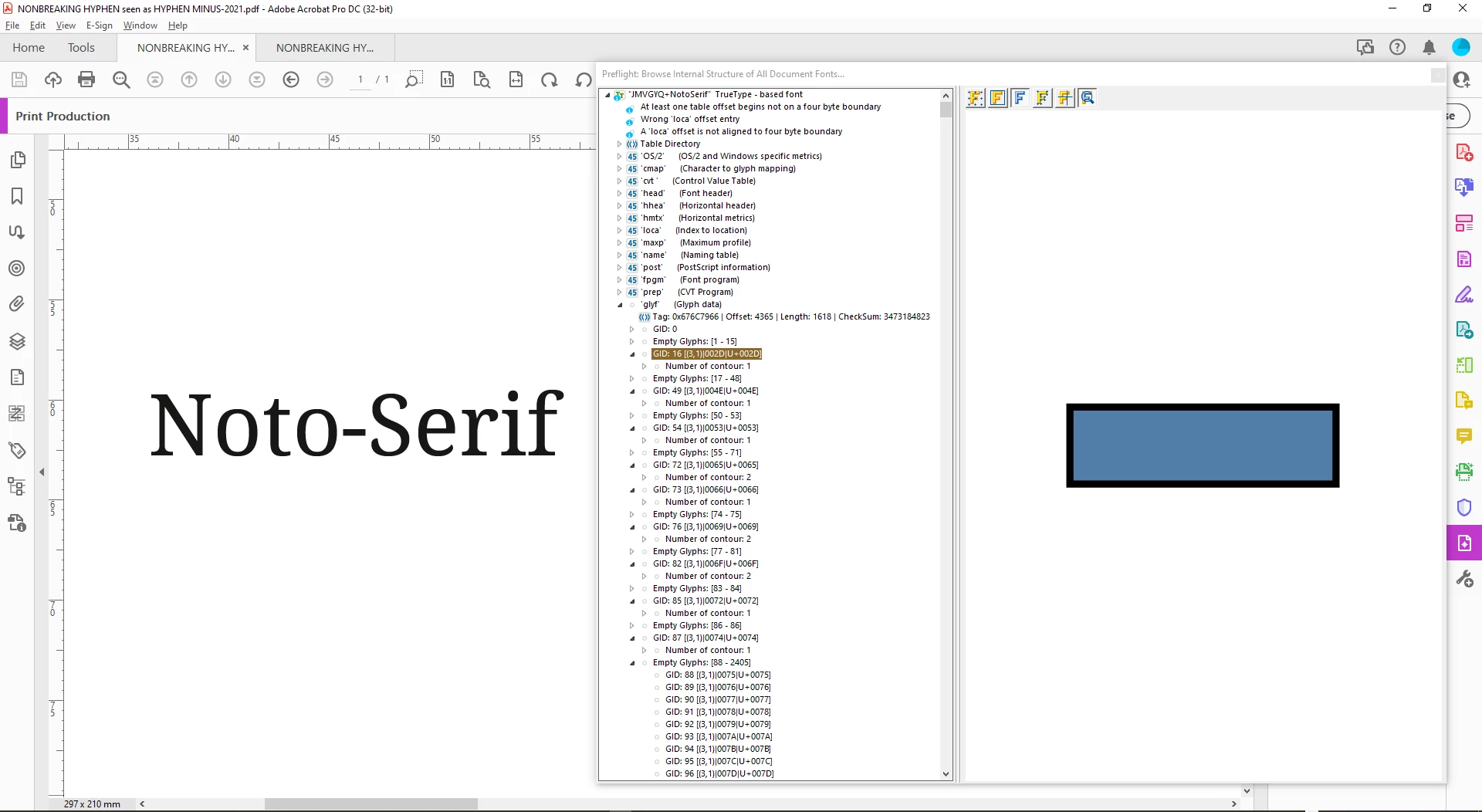The image size is (1482, 812).
Task: Click the glyf Tag/Offset/Length info line
Action: tap(791, 317)
